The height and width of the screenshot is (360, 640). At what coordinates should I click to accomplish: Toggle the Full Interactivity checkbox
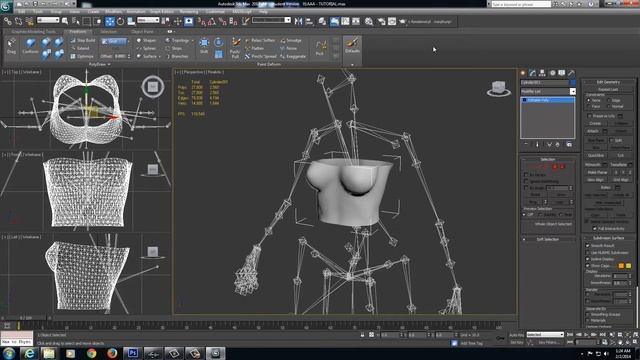594,229
